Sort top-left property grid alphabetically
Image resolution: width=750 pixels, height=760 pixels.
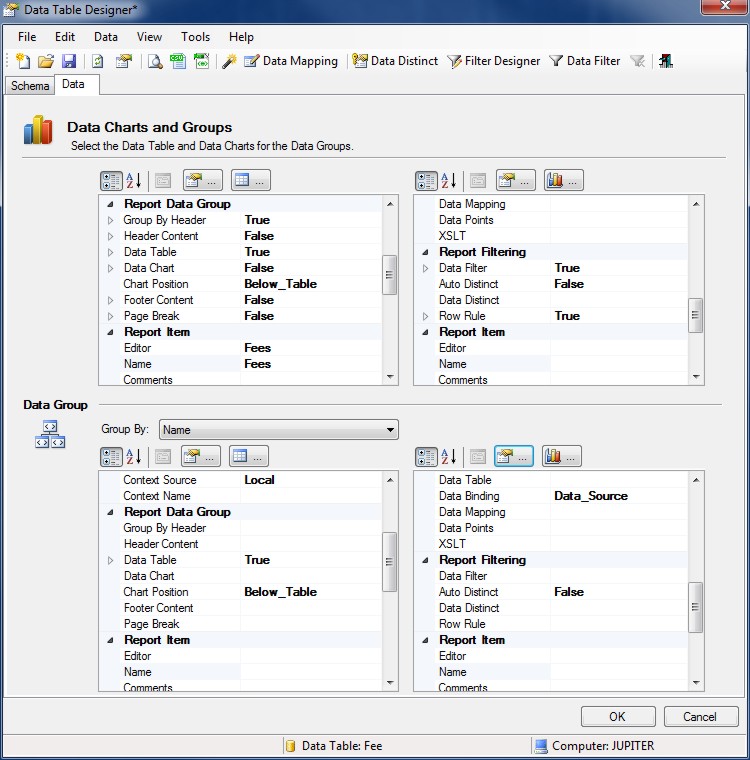coord(133,181)
